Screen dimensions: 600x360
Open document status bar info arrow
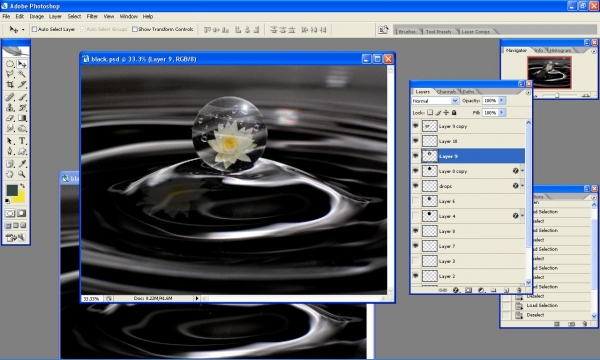(x=197, y=298)
